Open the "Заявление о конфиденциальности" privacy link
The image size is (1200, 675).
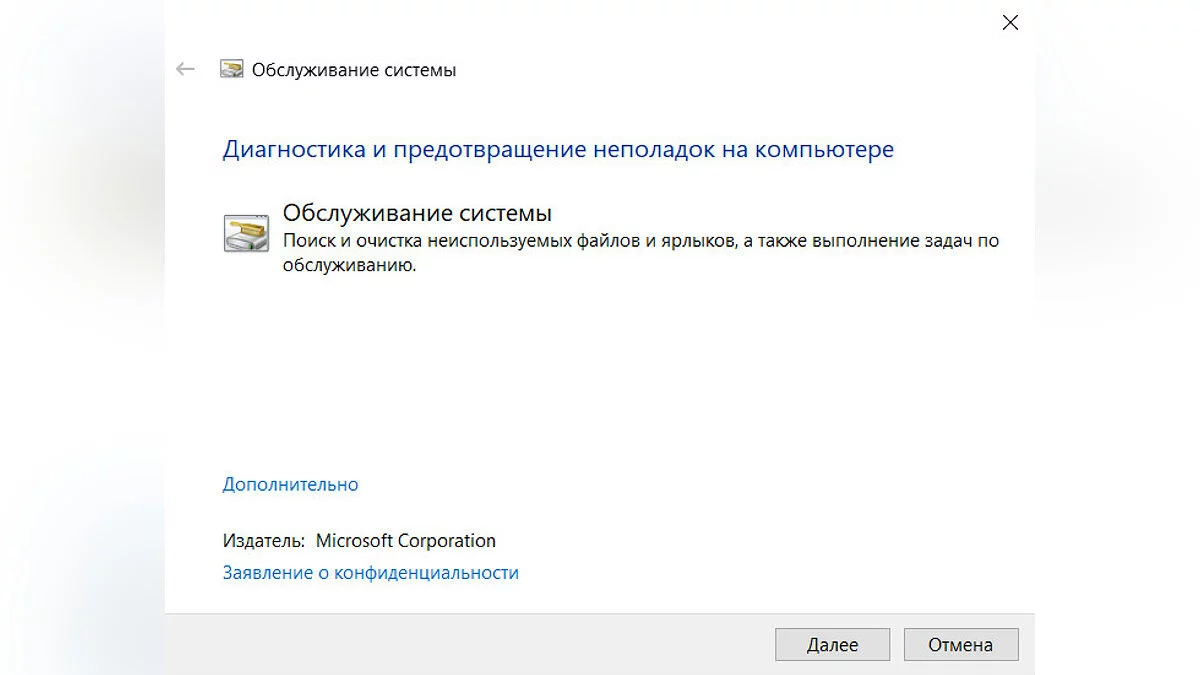point(370,573)
